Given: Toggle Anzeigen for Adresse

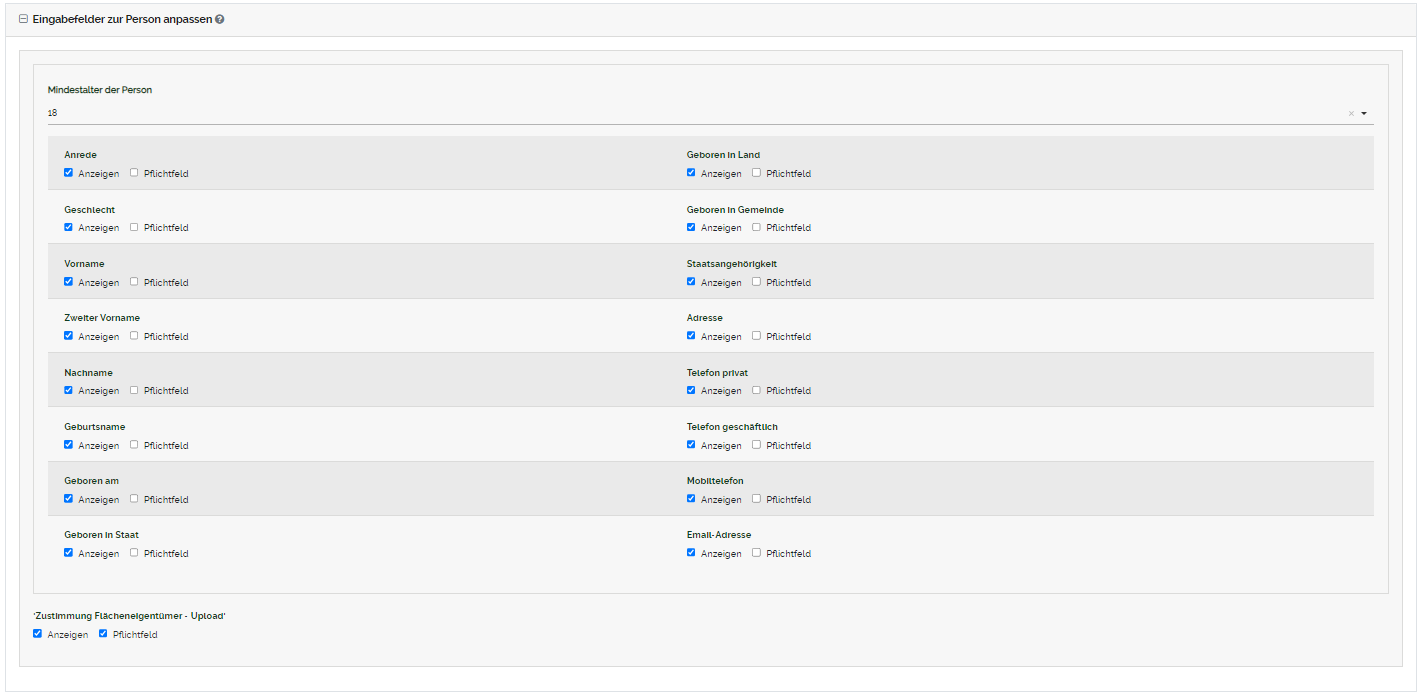Looking at the screenshot, I should point(691,336).
